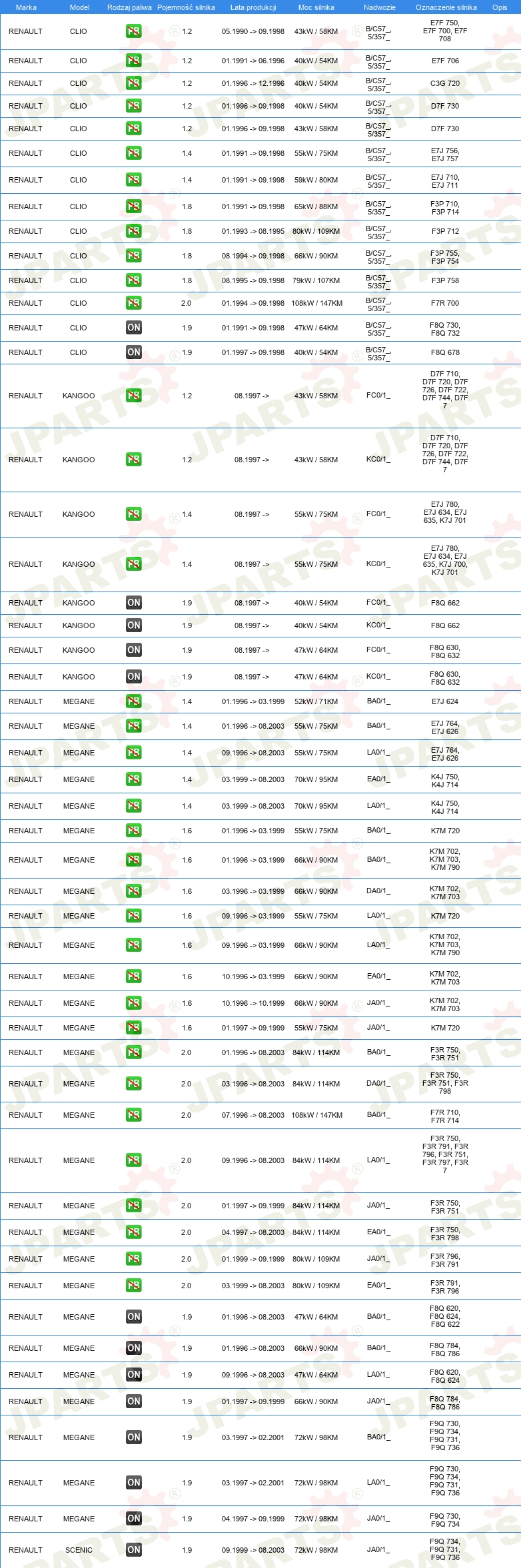Click the Moc silnika column header

(x=316, y=7)
